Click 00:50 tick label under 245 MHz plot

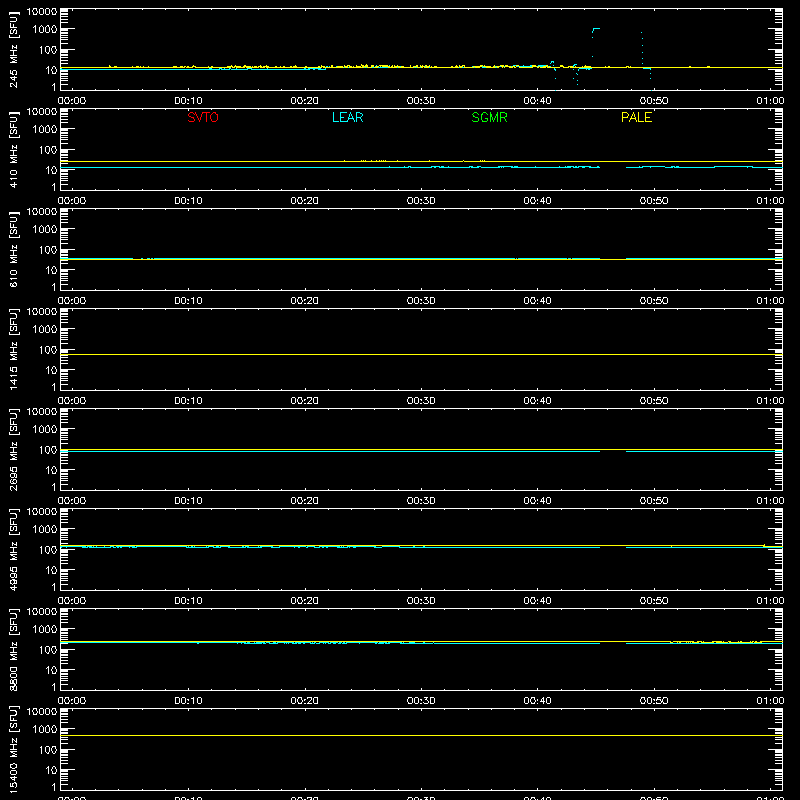click(x=654, y=101)
